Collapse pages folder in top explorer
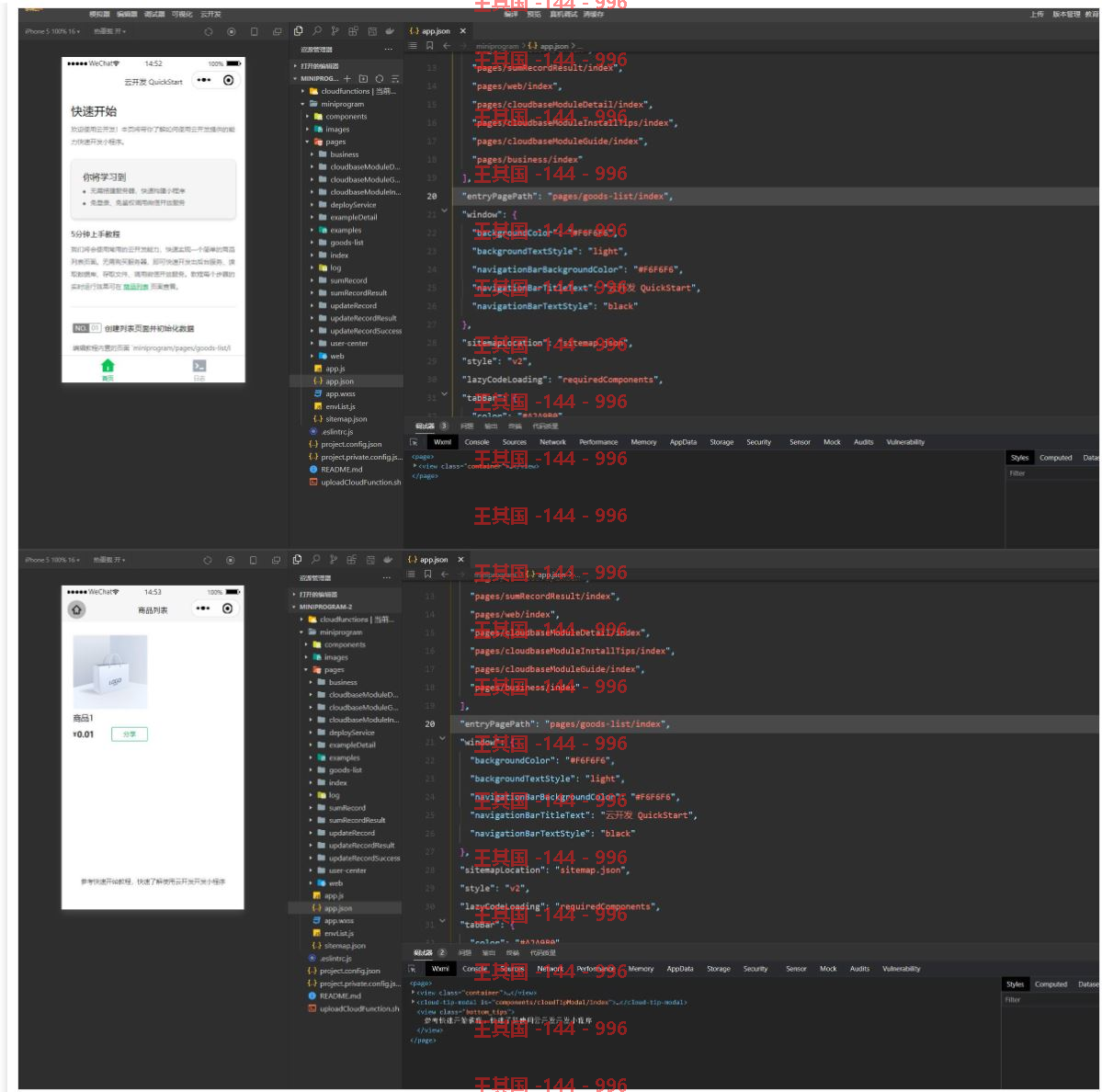Screen dimensions: 1102x1092 click(x=307, y=142)
